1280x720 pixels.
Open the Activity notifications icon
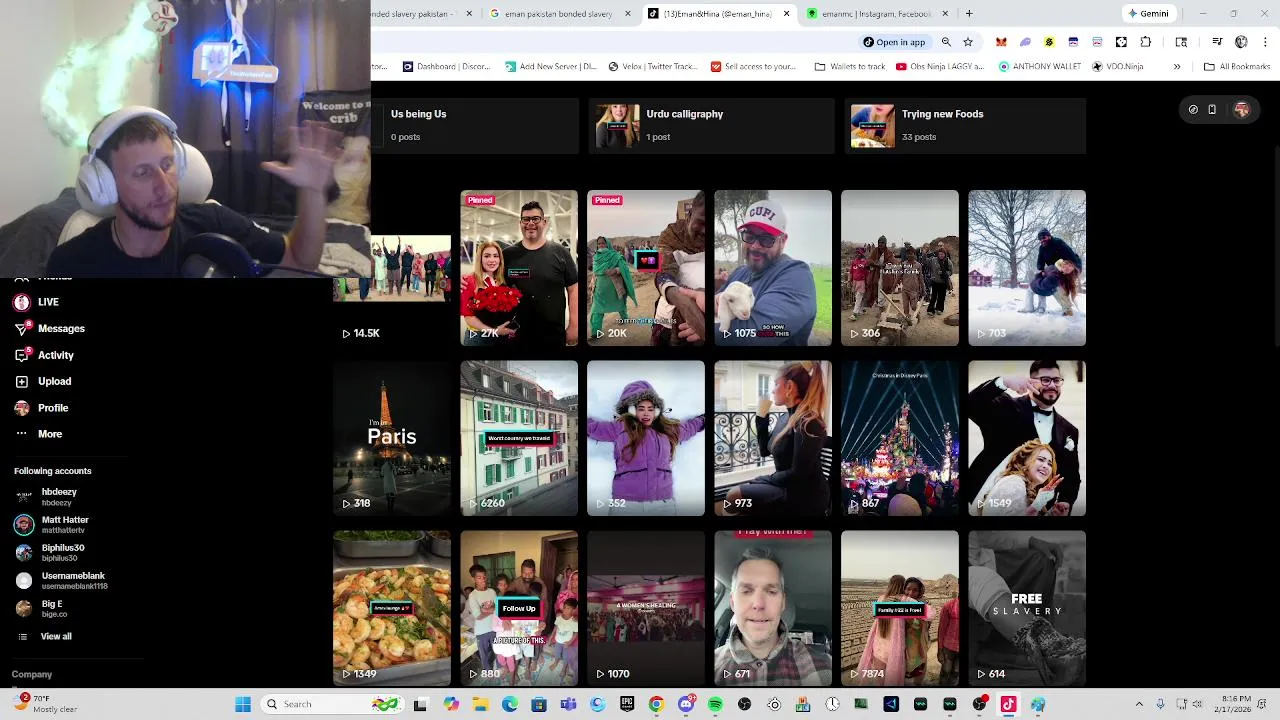coord(22,355)
